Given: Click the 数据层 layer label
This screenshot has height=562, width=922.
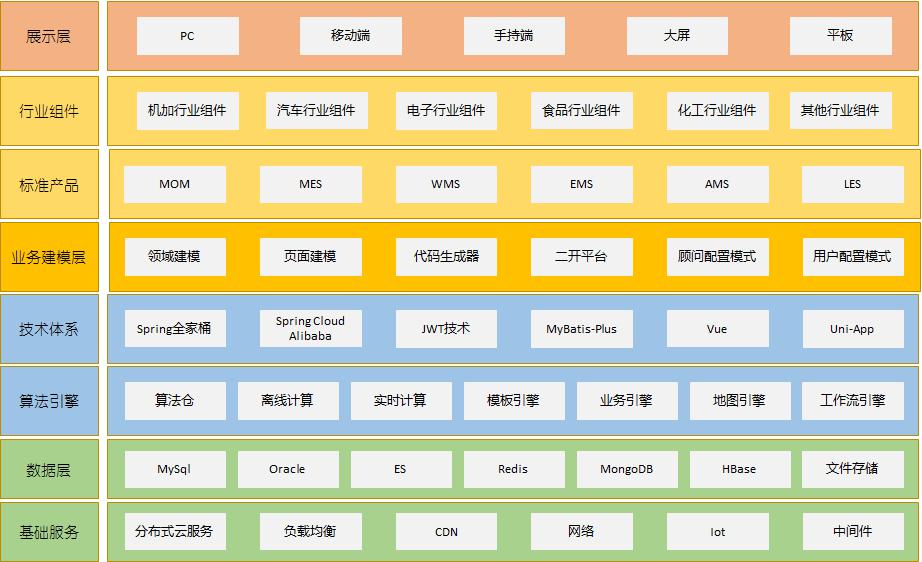Looking at the screenshot, I should click(49, 469).
